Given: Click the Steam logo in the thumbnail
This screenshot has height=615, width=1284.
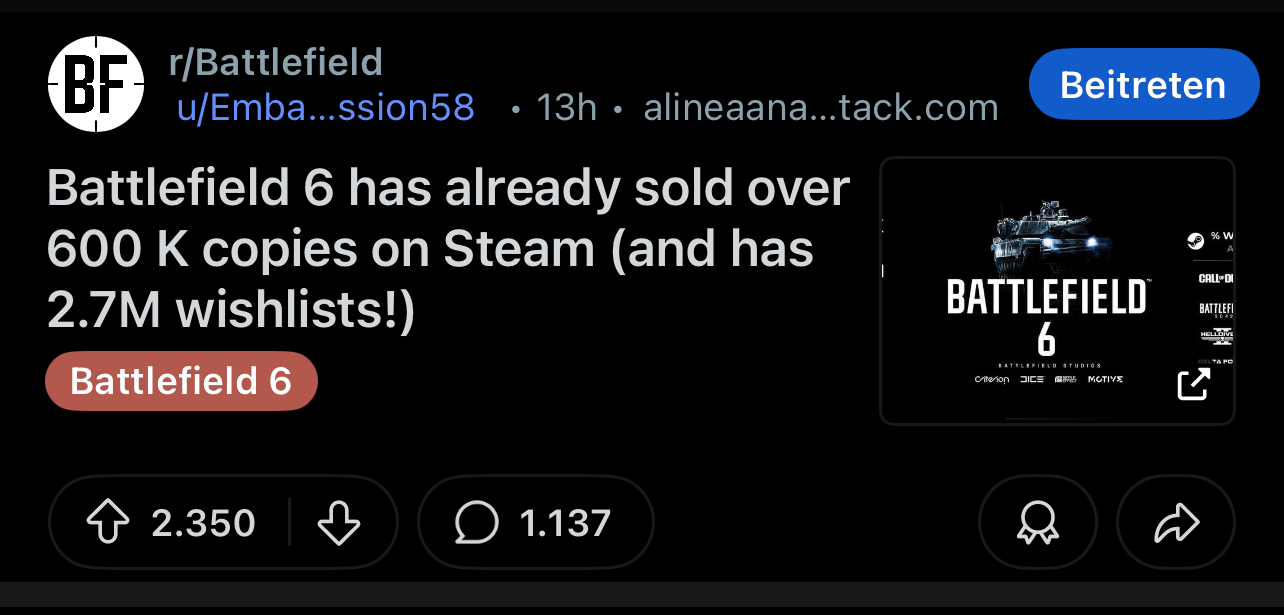Looking at the screenshot, I should [x=1194, y=240].
